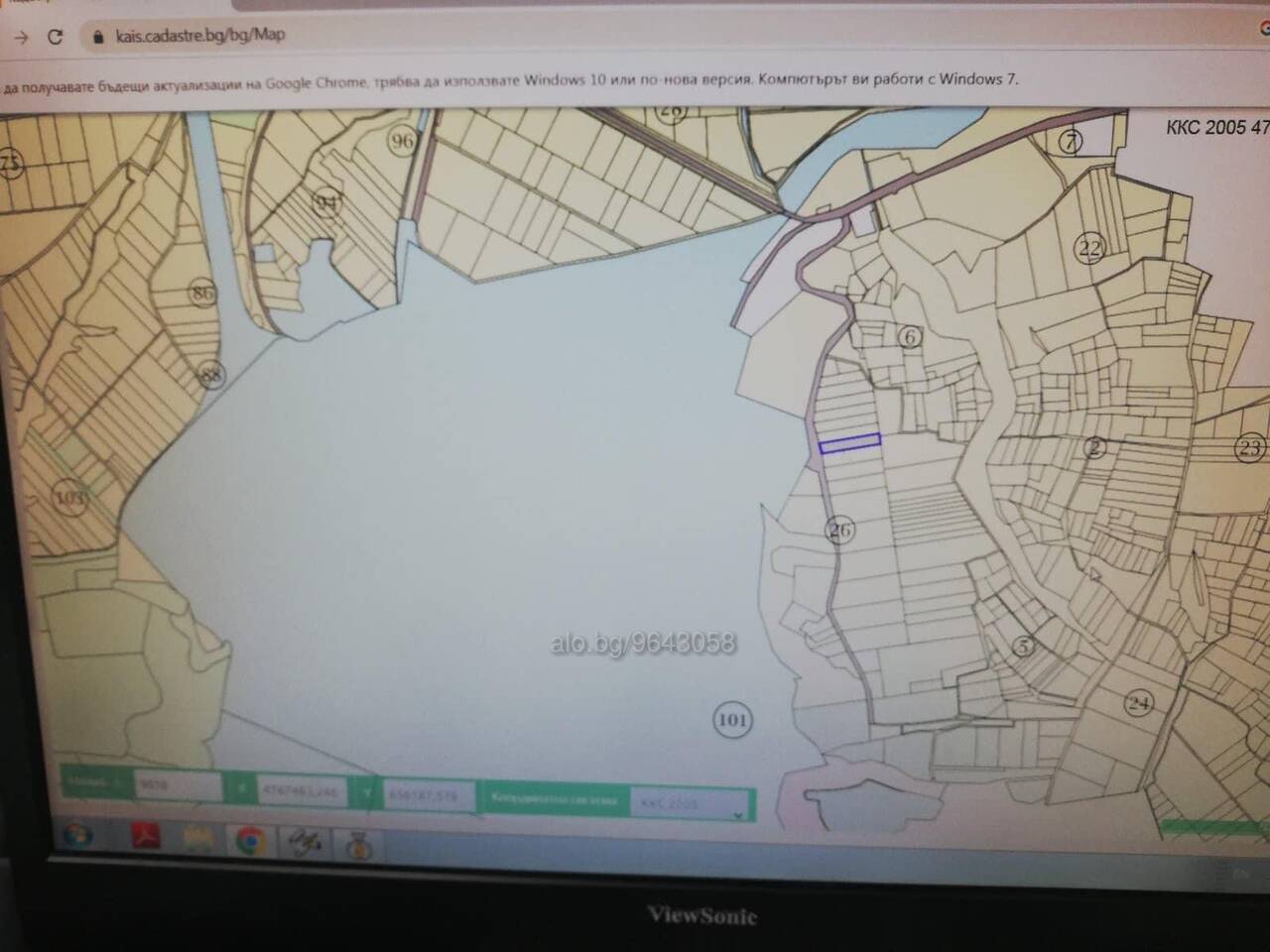Image resolution: width=1270 pixels, height=952 pixels.
Task: Click the circled district label 94
Action: pos(326,203)
